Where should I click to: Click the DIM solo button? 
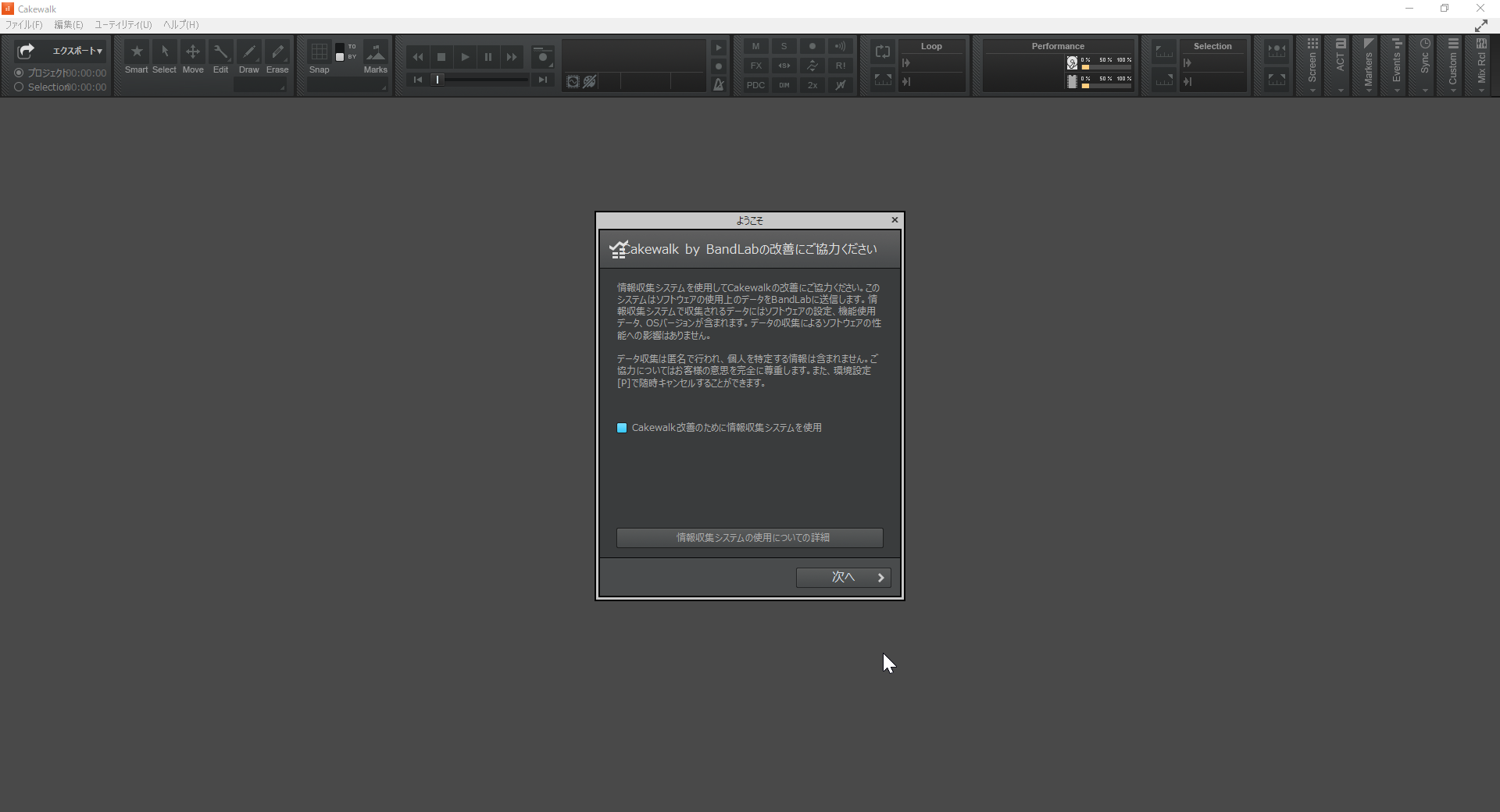[784, 85]
